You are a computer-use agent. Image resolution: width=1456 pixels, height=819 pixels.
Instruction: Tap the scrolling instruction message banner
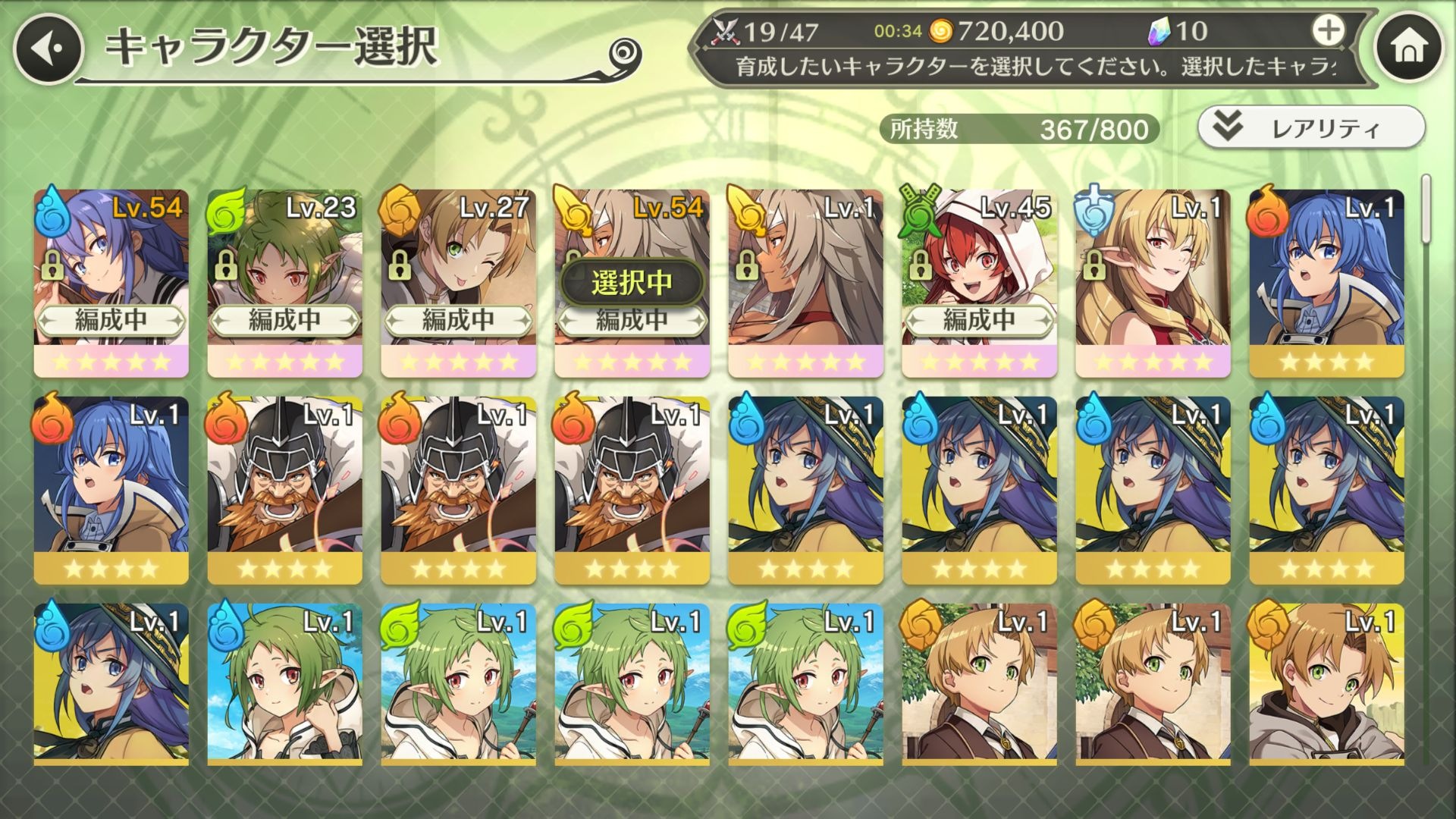point(1035,67)
